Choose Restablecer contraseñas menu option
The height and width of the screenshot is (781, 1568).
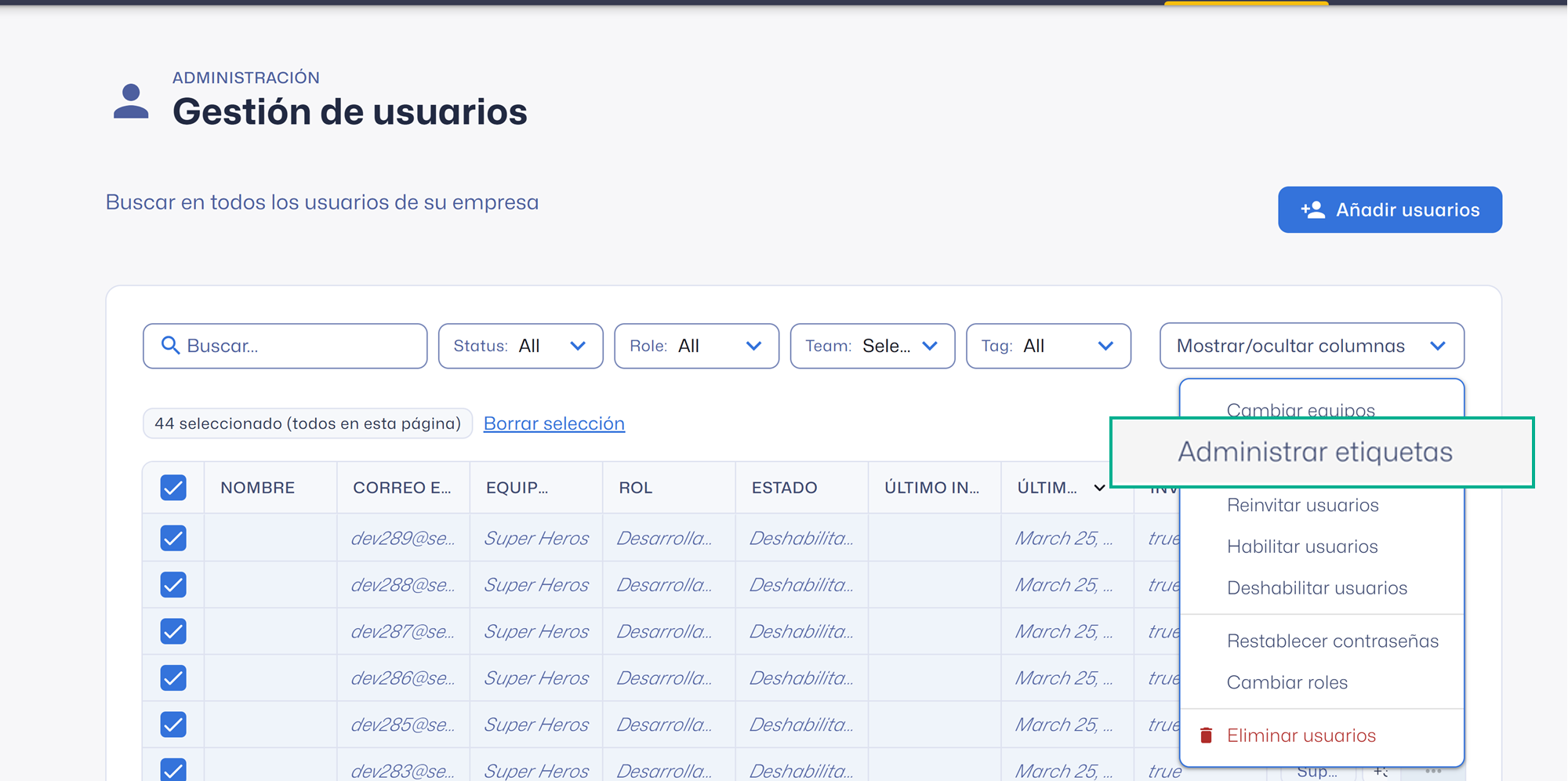1332,641
